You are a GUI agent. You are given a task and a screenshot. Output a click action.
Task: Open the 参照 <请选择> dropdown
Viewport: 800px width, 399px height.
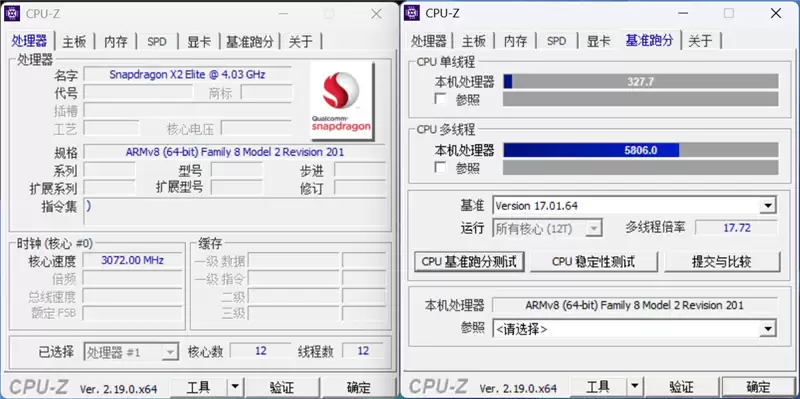pyautogui.click(x=767, y=329)
